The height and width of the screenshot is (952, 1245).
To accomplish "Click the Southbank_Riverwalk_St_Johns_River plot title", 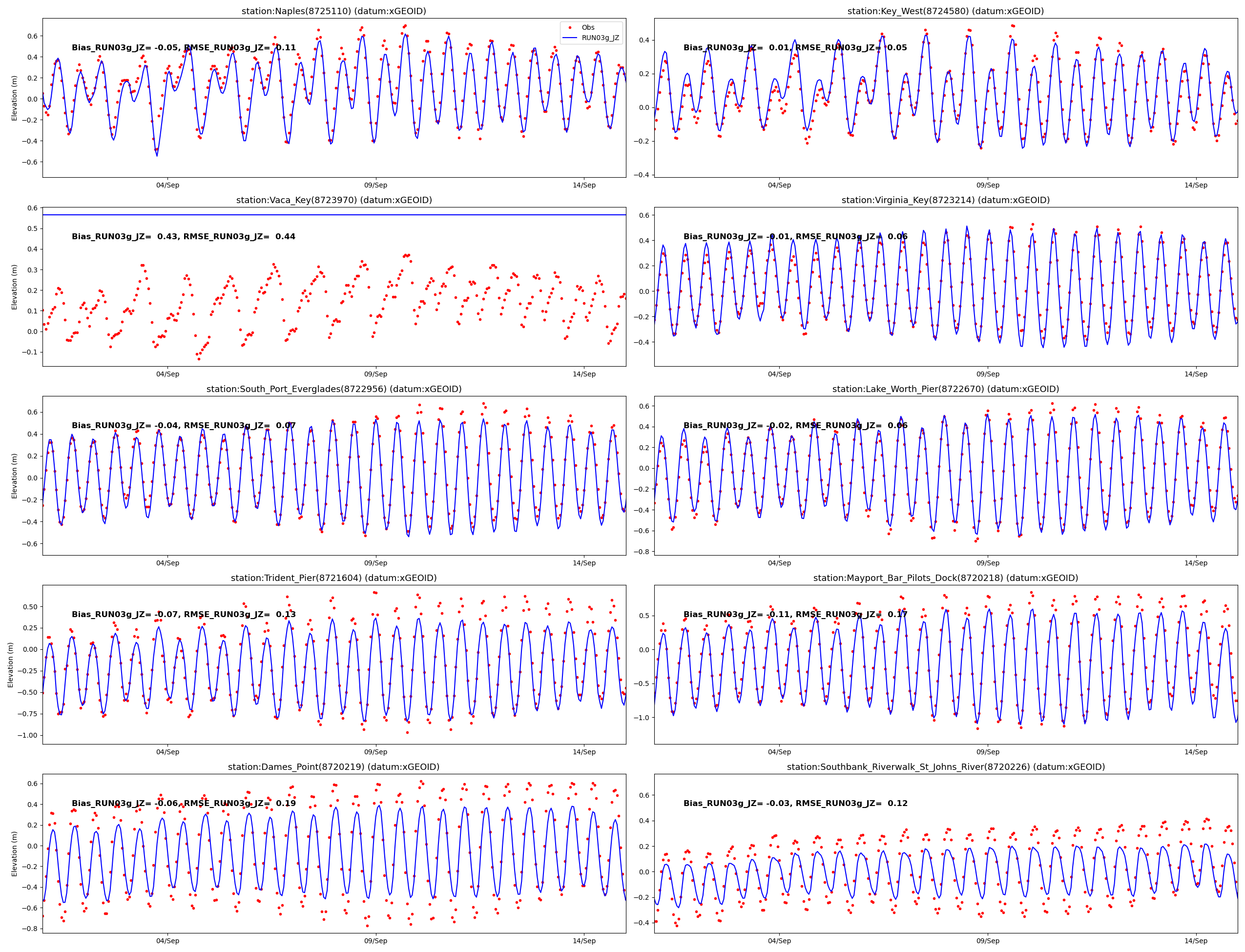I will (x=945, y=767).
